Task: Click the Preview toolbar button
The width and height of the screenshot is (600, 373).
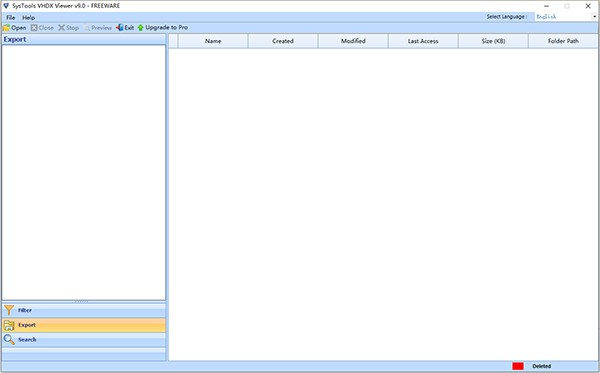Action: tap(98, 28)
